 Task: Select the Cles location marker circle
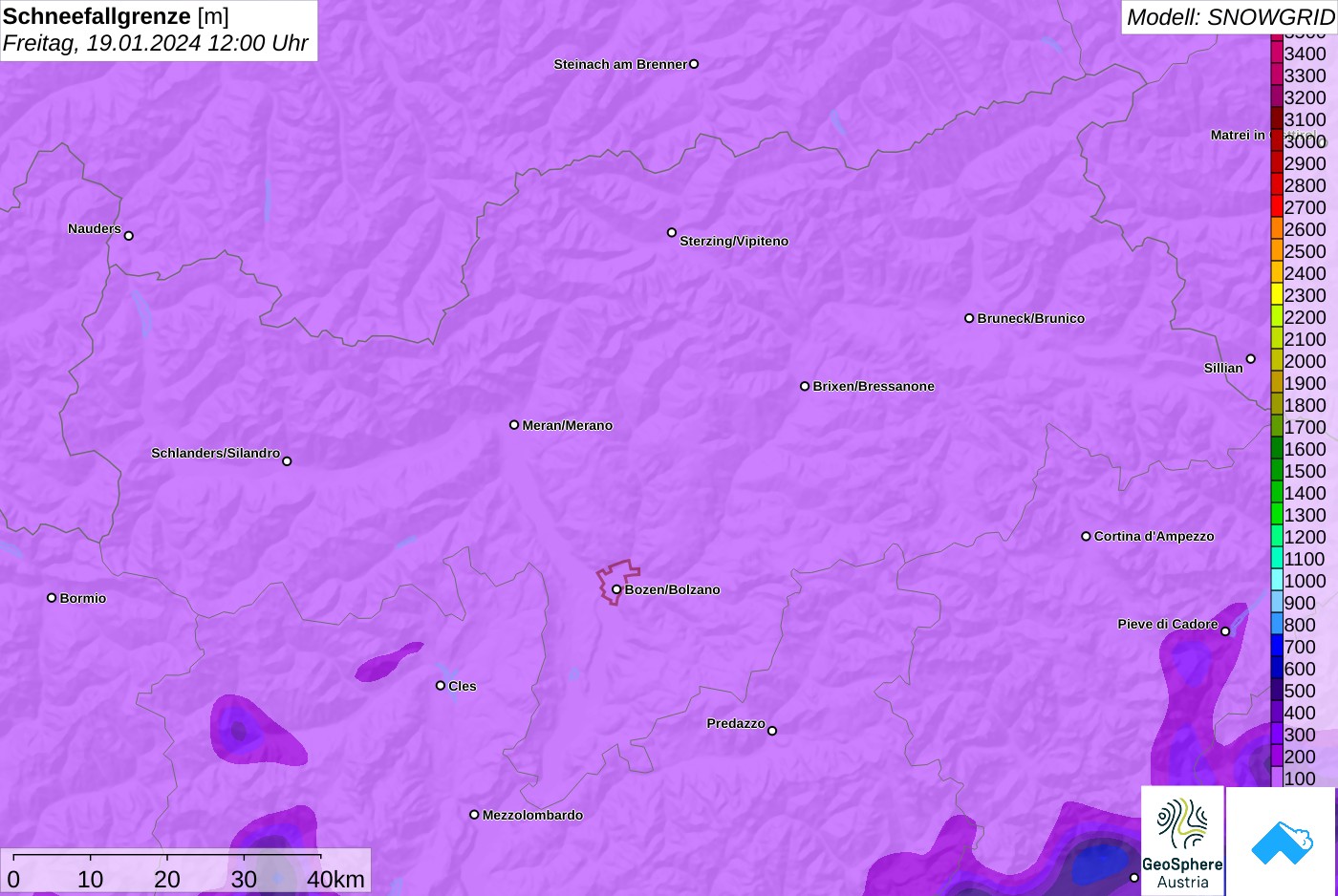[x=441, y=685]
